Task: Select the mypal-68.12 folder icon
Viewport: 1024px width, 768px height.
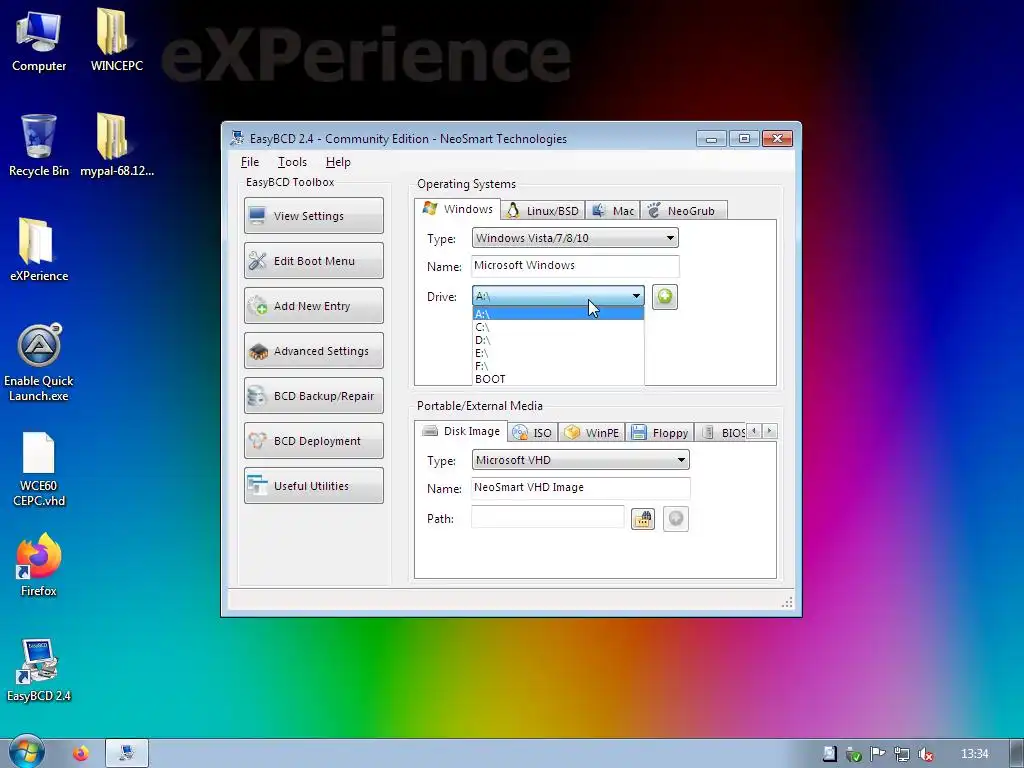Action: [x=116, y=146]
